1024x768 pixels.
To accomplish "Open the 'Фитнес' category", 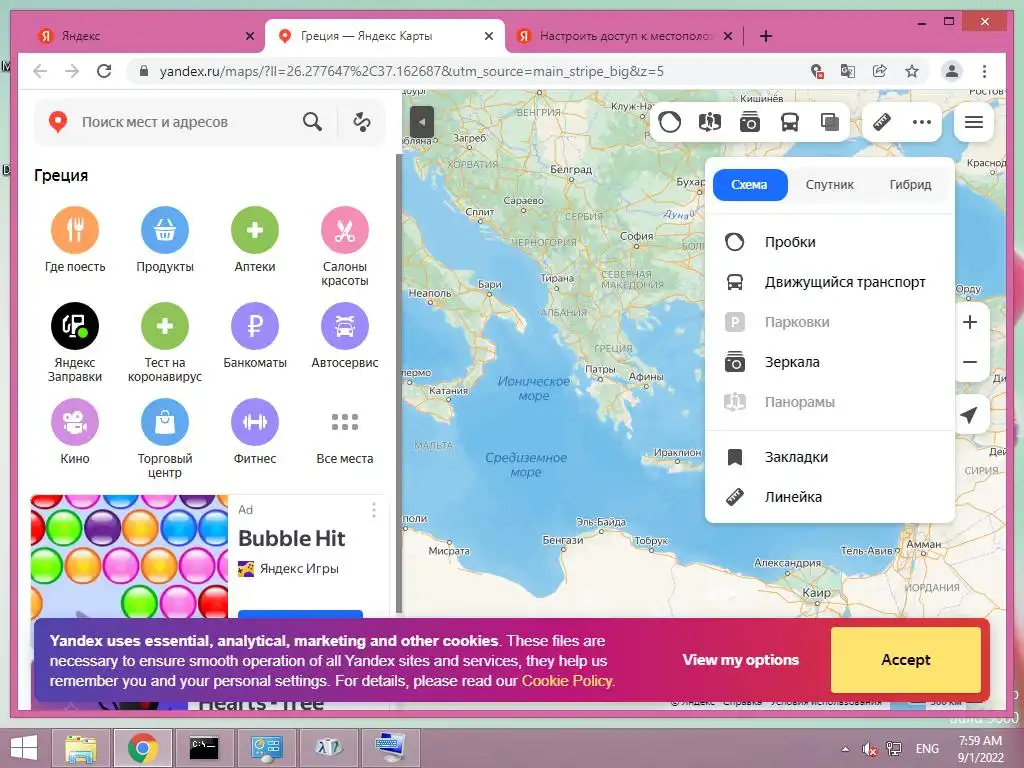I will point(255,432).
